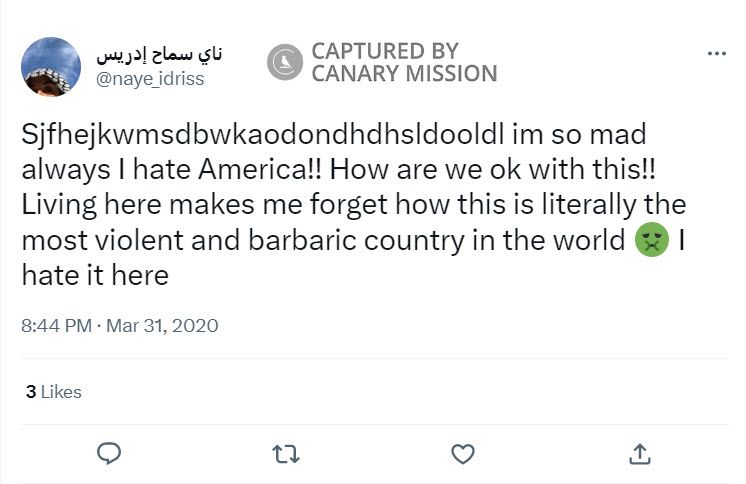Like the tweet with the heart icon
The width and height of the screenshot is (746, 484).
[462, 453]
